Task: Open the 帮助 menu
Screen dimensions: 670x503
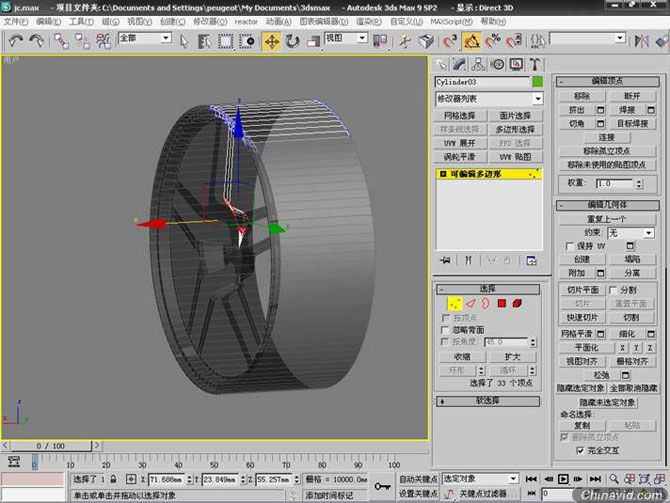Action: point(493,21)
